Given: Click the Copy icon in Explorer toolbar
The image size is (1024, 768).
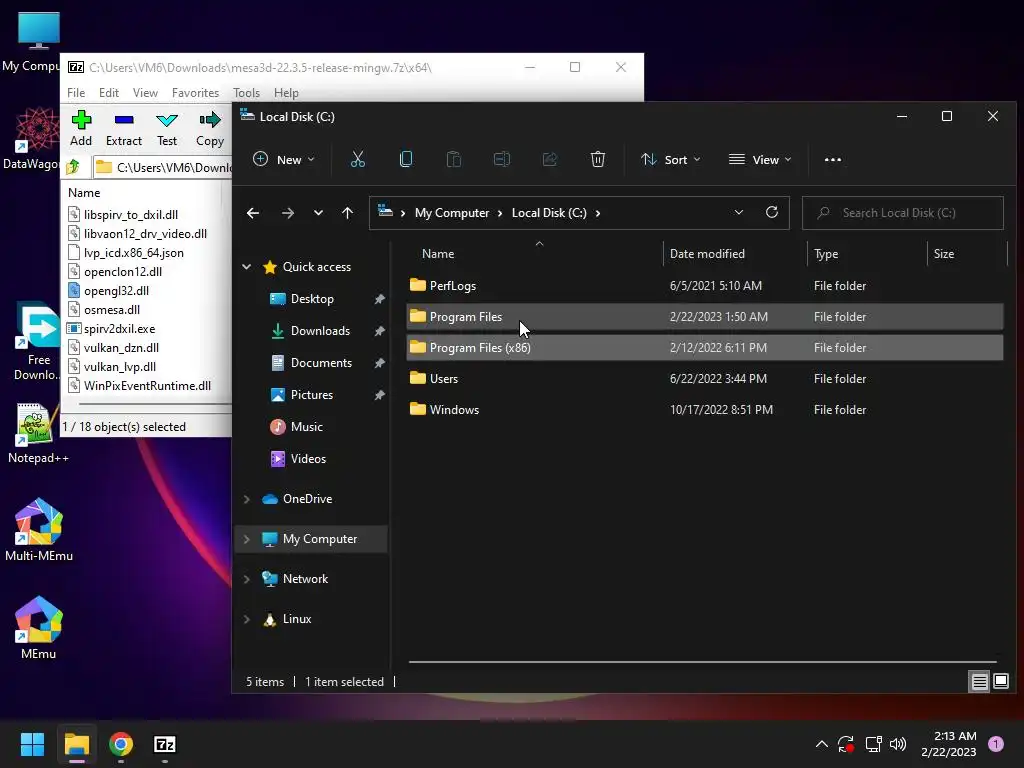Looking at the screenshot, I should (x=406, y=159).
